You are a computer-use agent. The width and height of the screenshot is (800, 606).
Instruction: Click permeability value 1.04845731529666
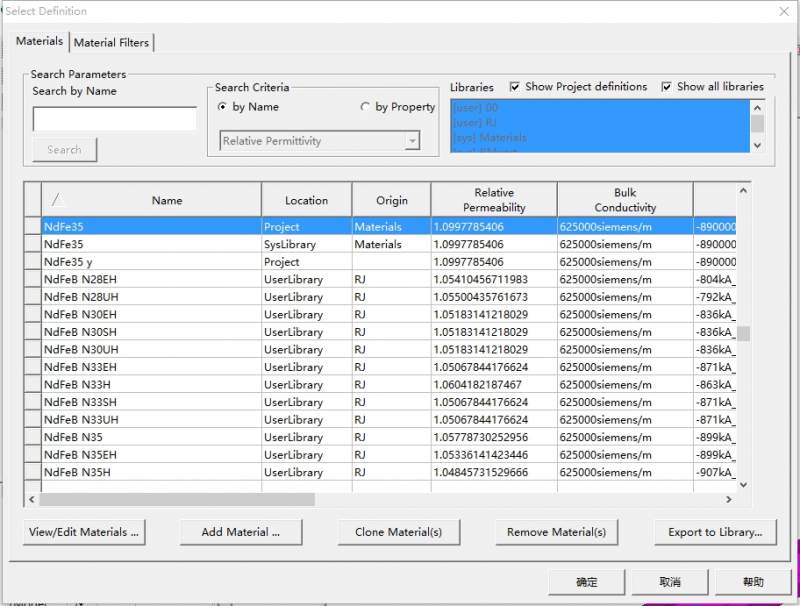(x=481, y=472)
